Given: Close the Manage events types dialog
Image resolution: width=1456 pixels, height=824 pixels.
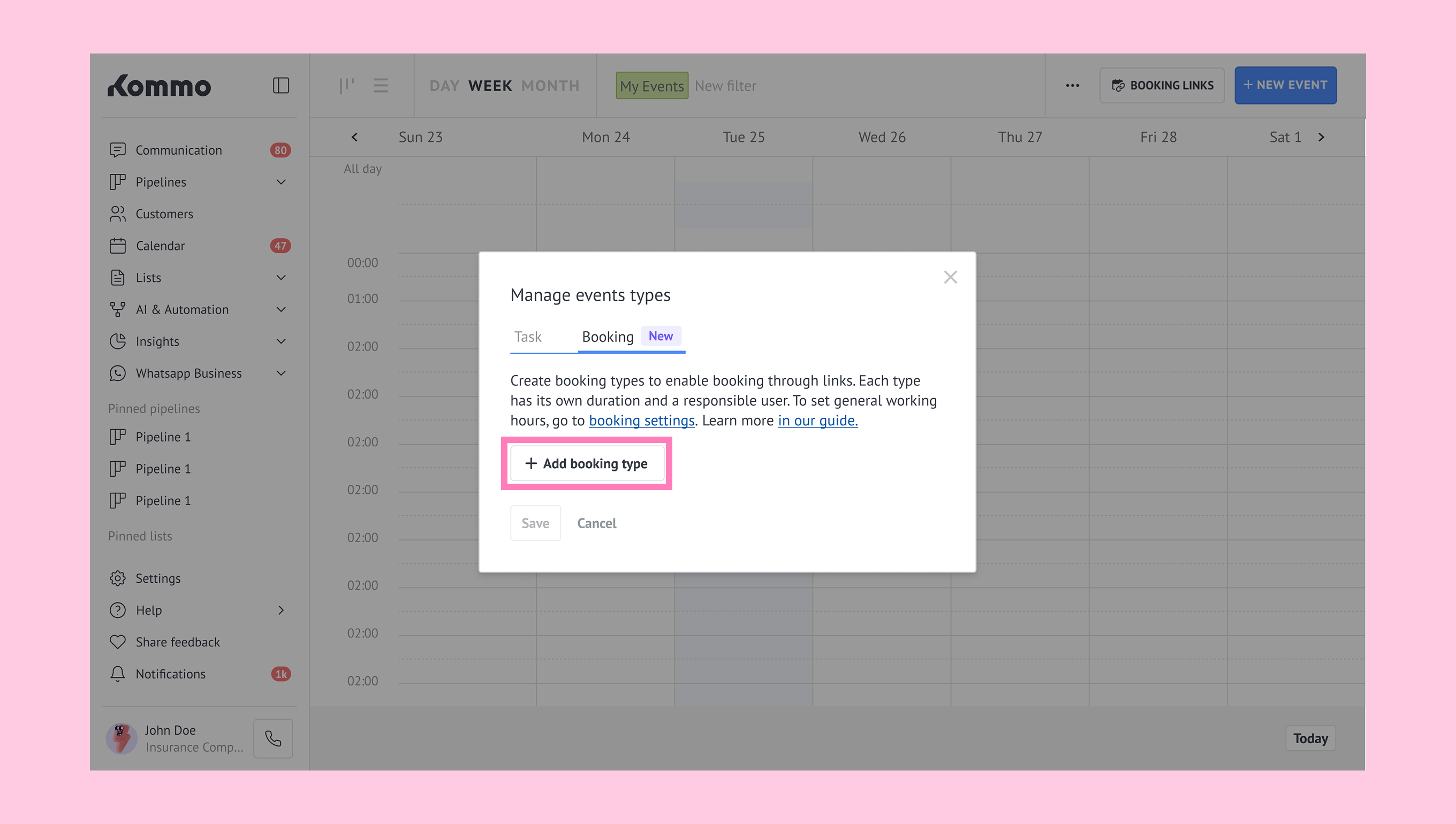Looking at the screenshot, I should 951,277.
